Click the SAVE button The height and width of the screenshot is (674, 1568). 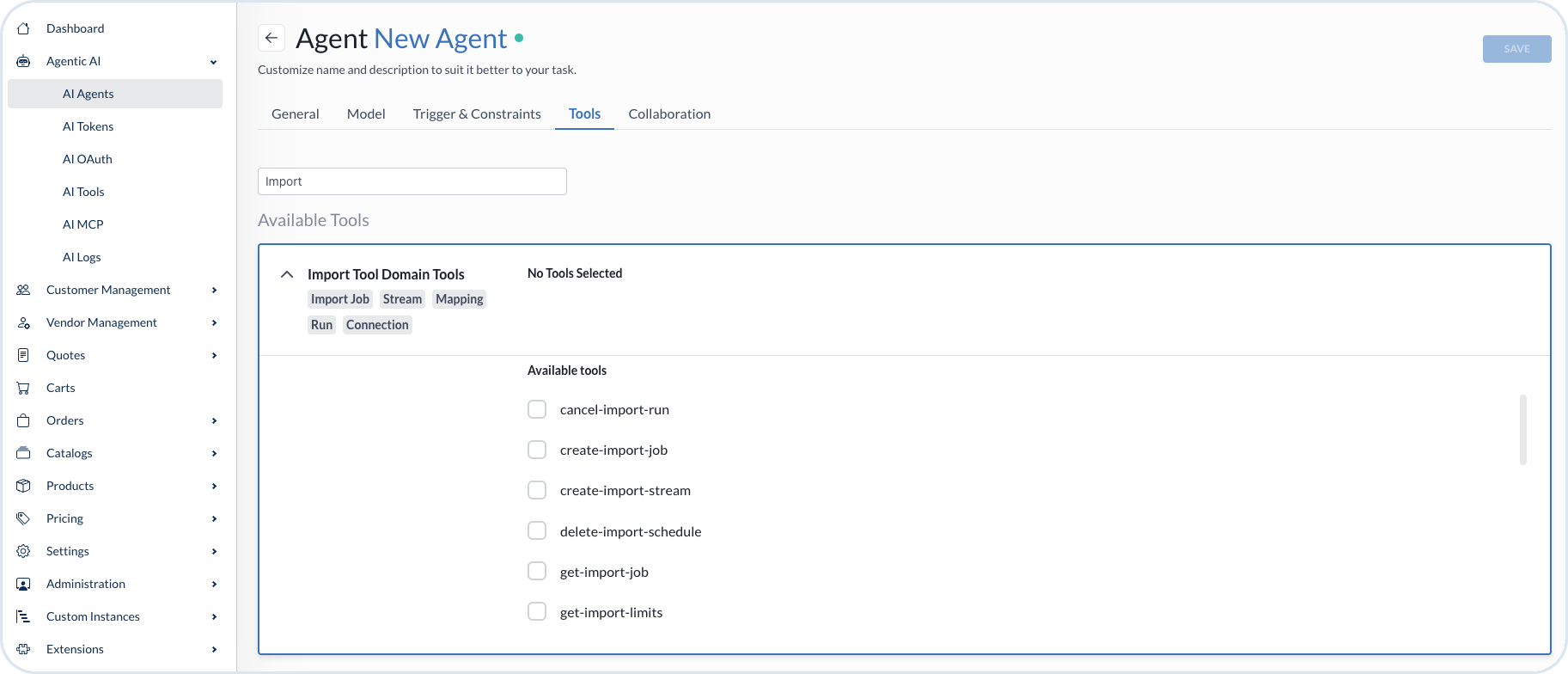click(x=1516, y=49)
